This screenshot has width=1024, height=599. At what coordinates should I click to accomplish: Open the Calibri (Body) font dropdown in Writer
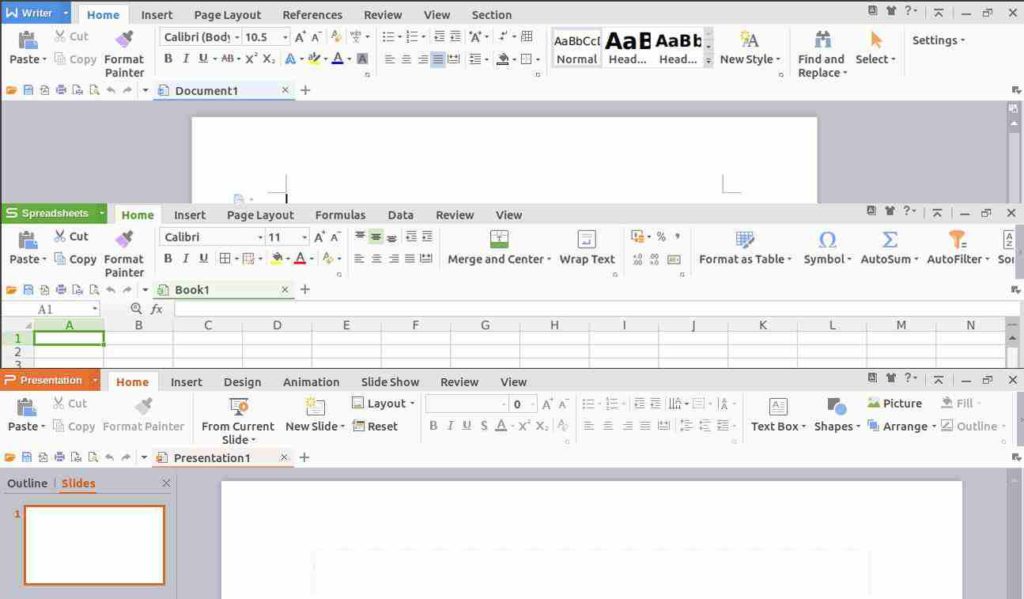237,37
